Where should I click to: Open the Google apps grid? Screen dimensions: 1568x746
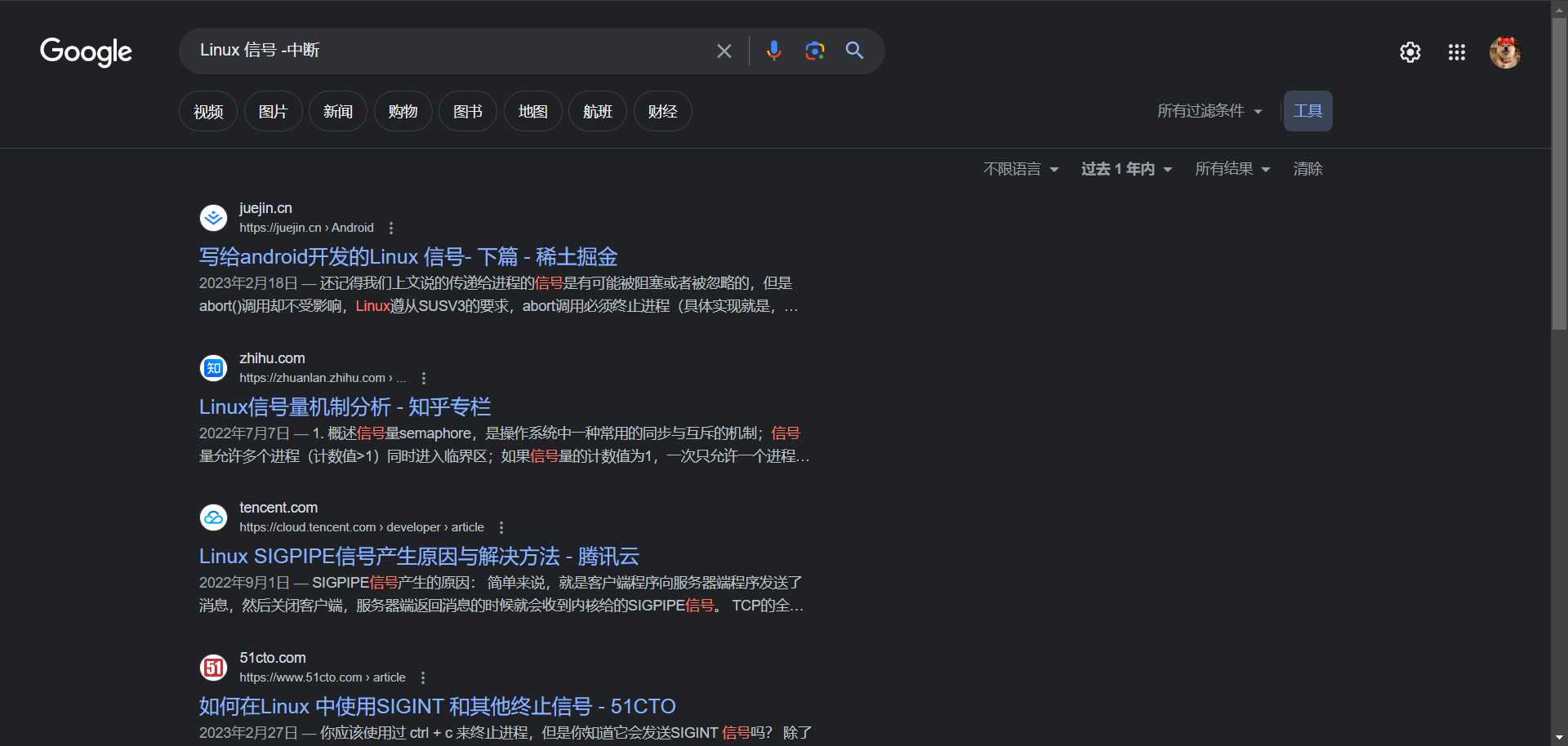coord(1457,52)
